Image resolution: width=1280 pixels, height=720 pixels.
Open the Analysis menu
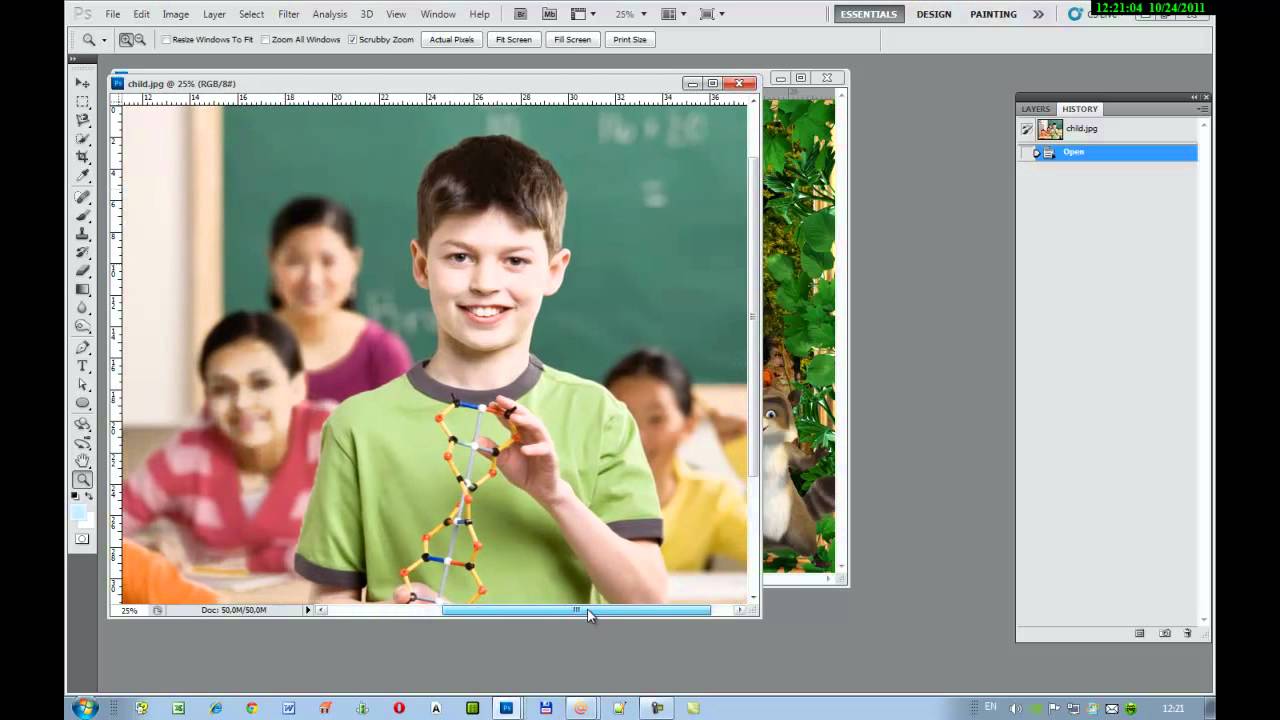(x=330, y=14)
